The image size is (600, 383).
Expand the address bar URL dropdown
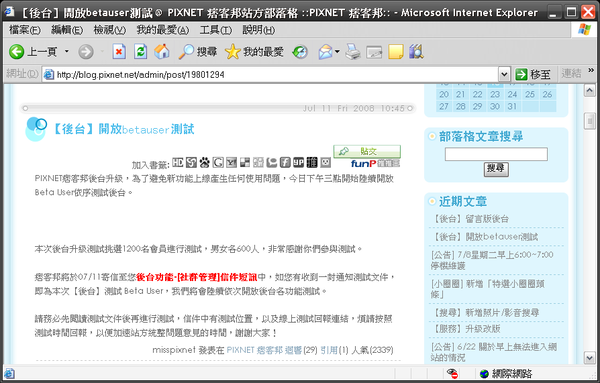click(x=504, y=74)
